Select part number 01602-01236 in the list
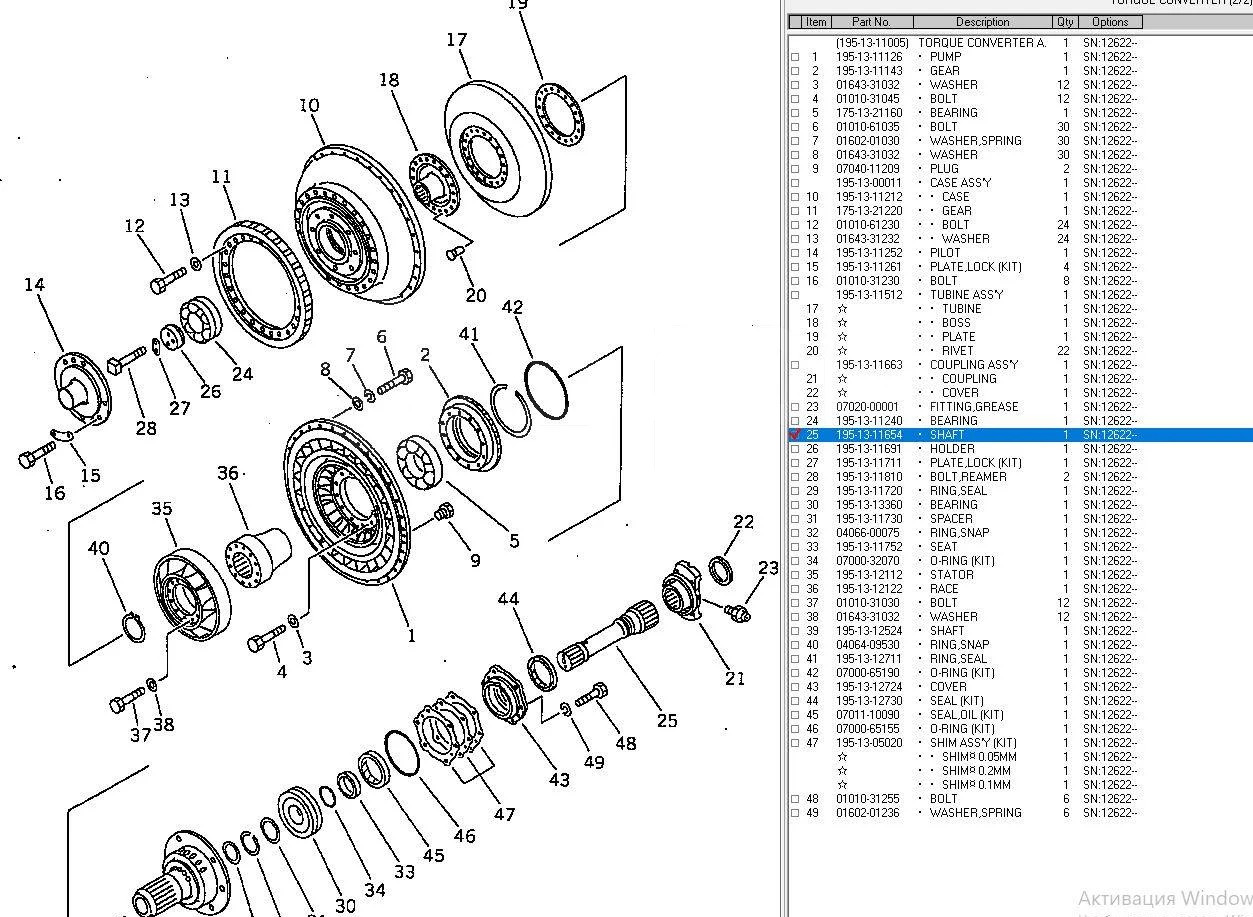 coord(868,813)
